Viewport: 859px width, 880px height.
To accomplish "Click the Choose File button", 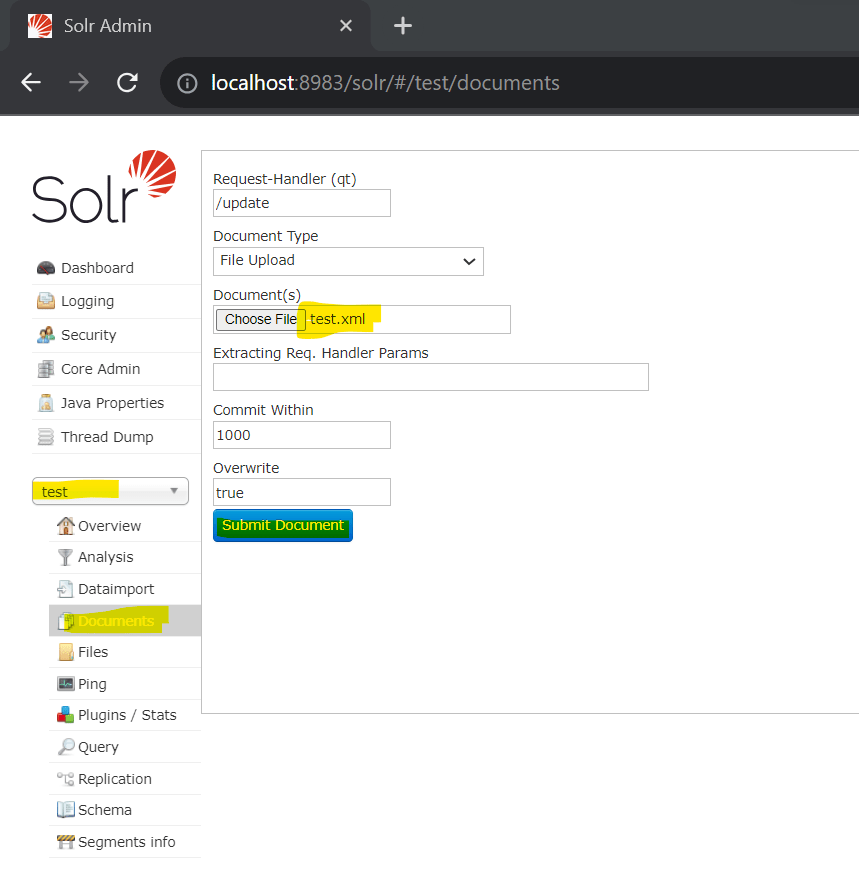I will coord(261,319).
